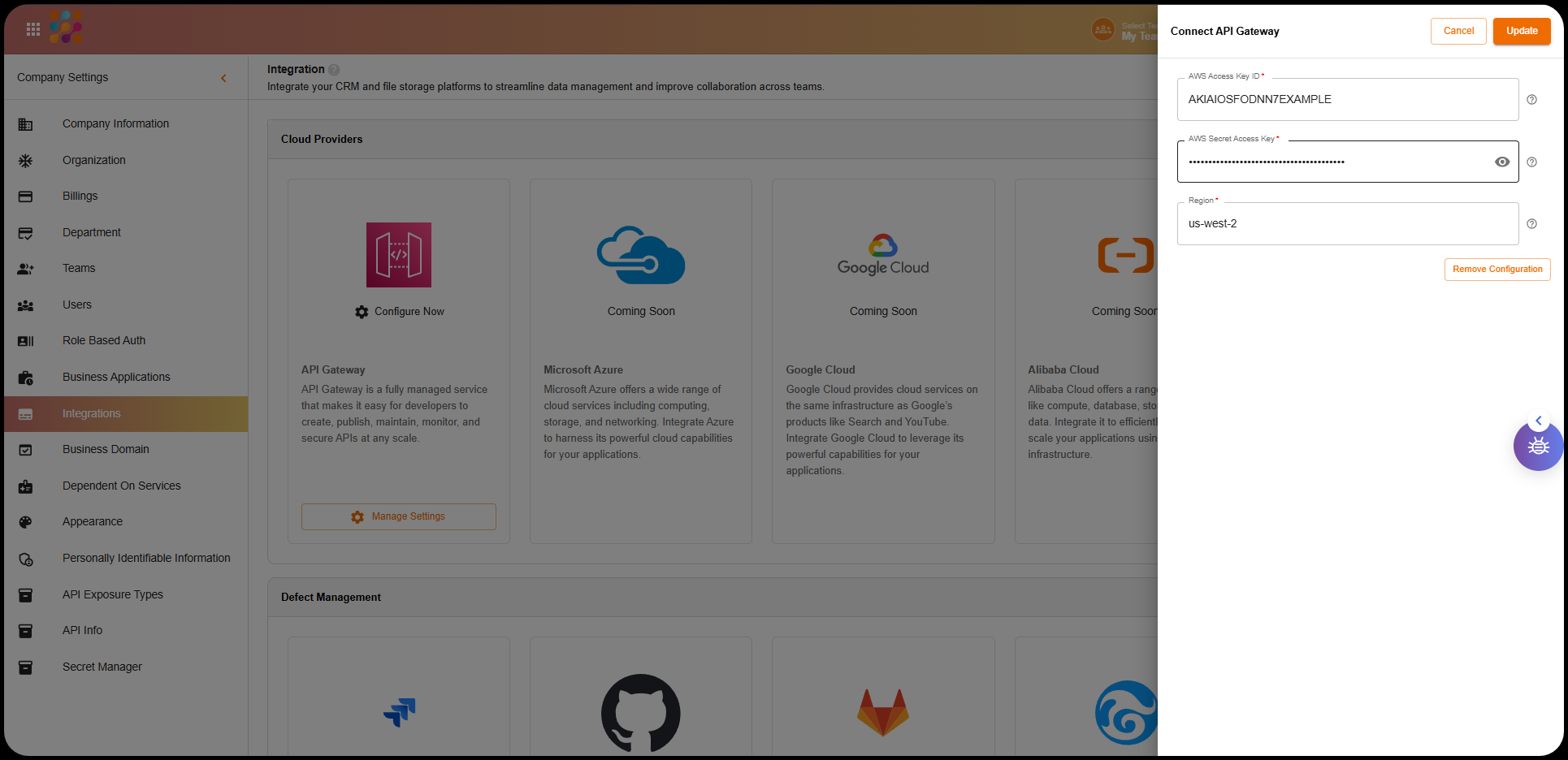Click the GitHub logo in Defect Management
1568x760 pixels.
pyautogui.click(x=640, y=713)
